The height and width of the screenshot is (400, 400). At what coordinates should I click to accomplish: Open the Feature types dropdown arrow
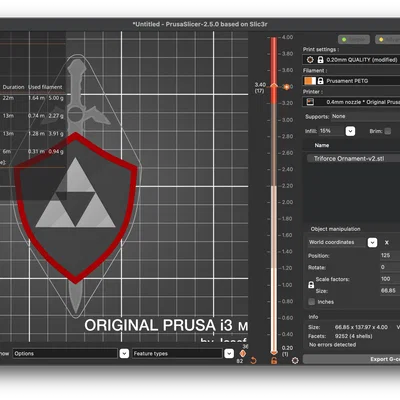(229, 353)
